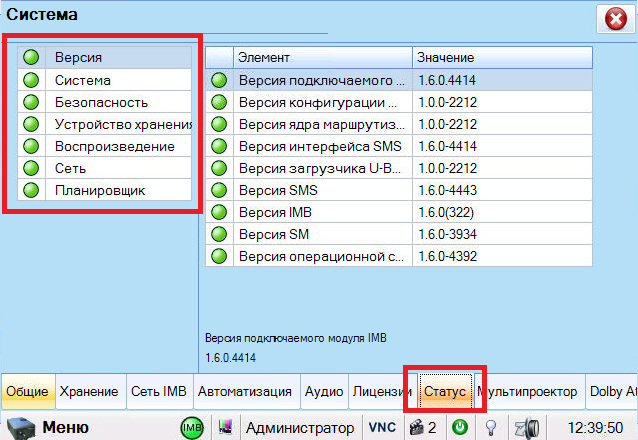The height and width of the screenshot is (440, 638).
Task: Open the Меню button
Action: 58,427
